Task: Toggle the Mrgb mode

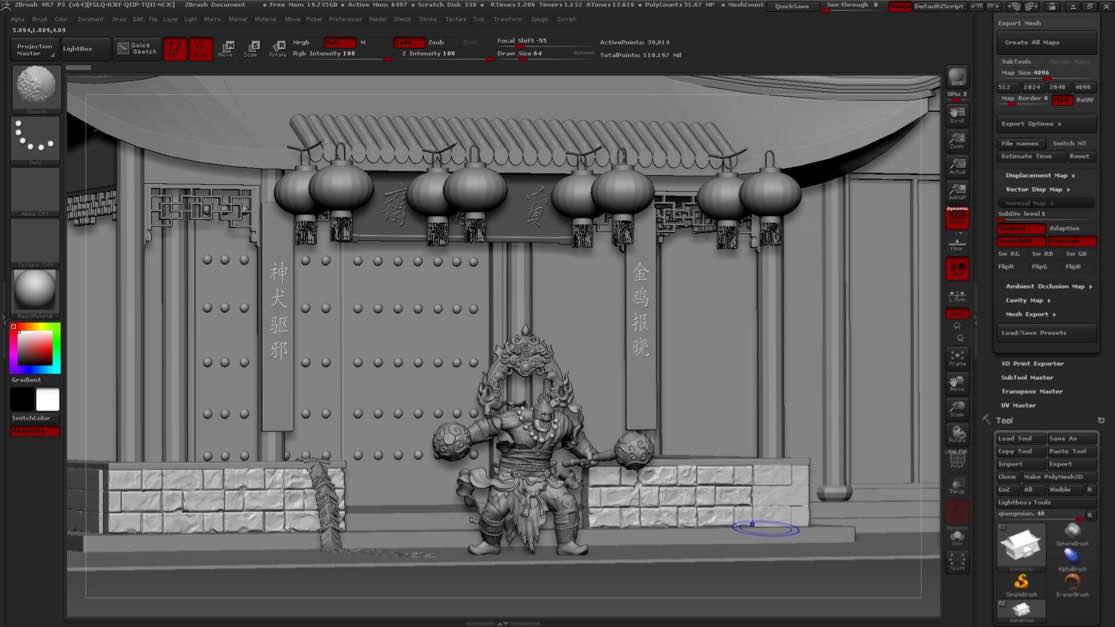Action: pyautogui.click(x=301, y=43)
